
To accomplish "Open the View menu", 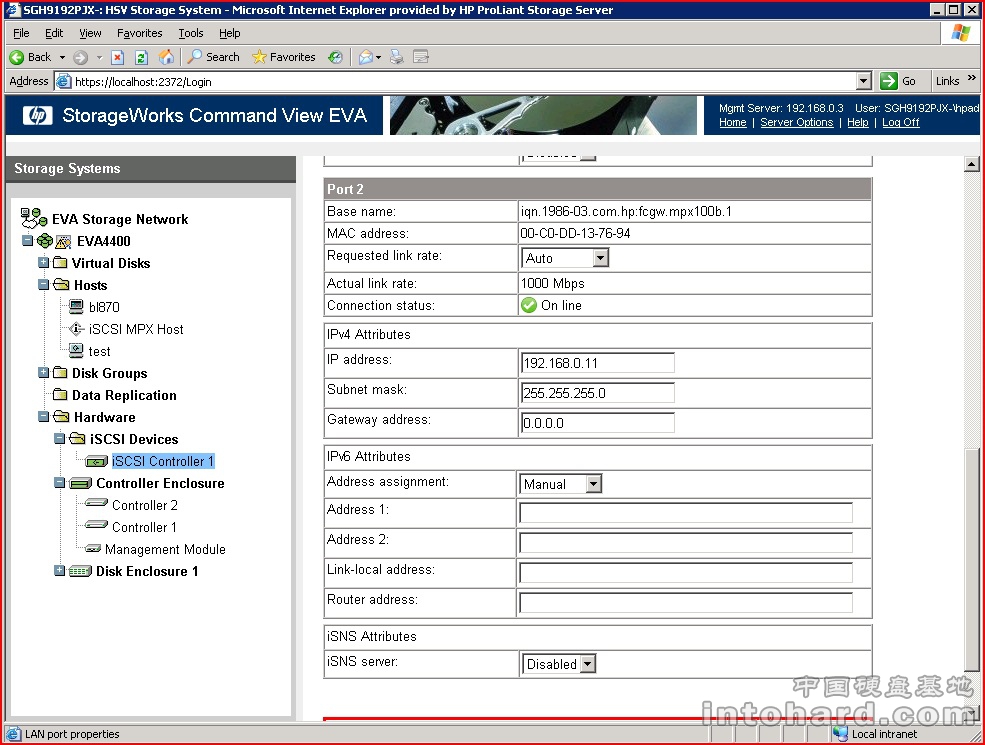I will point(90,33).
